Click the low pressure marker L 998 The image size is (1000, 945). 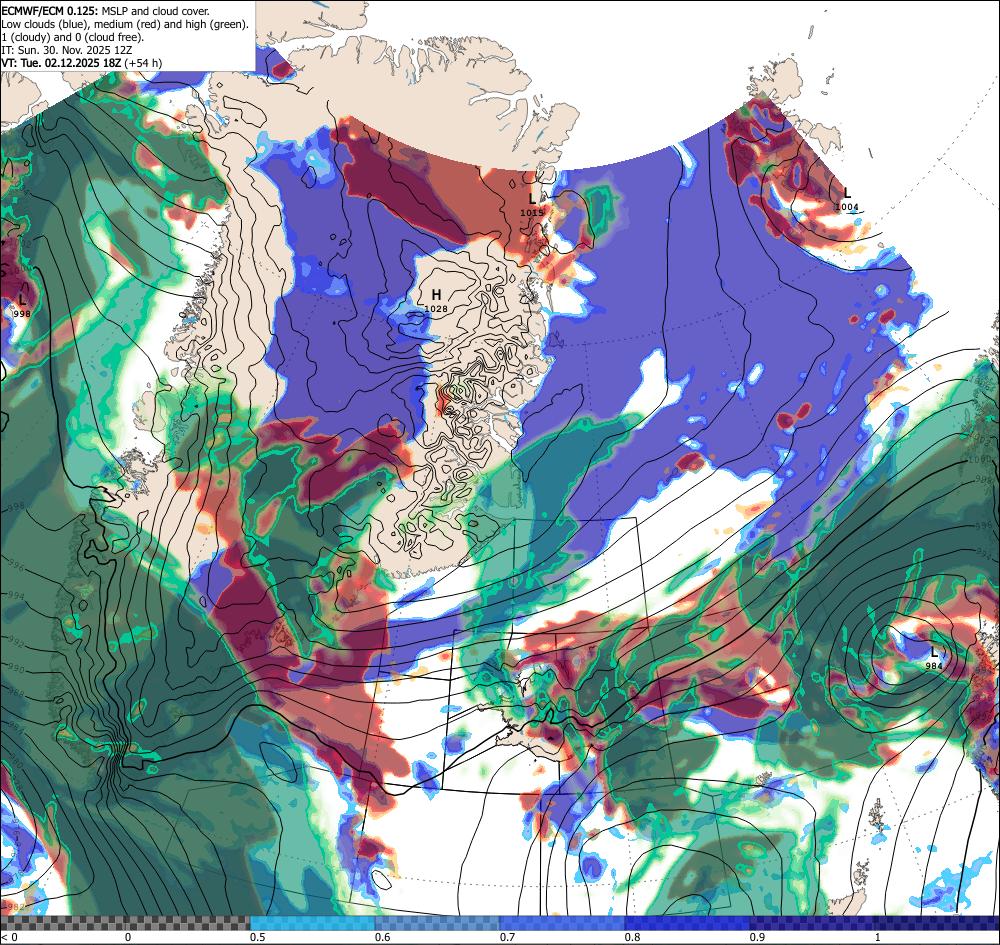(22, 305)
